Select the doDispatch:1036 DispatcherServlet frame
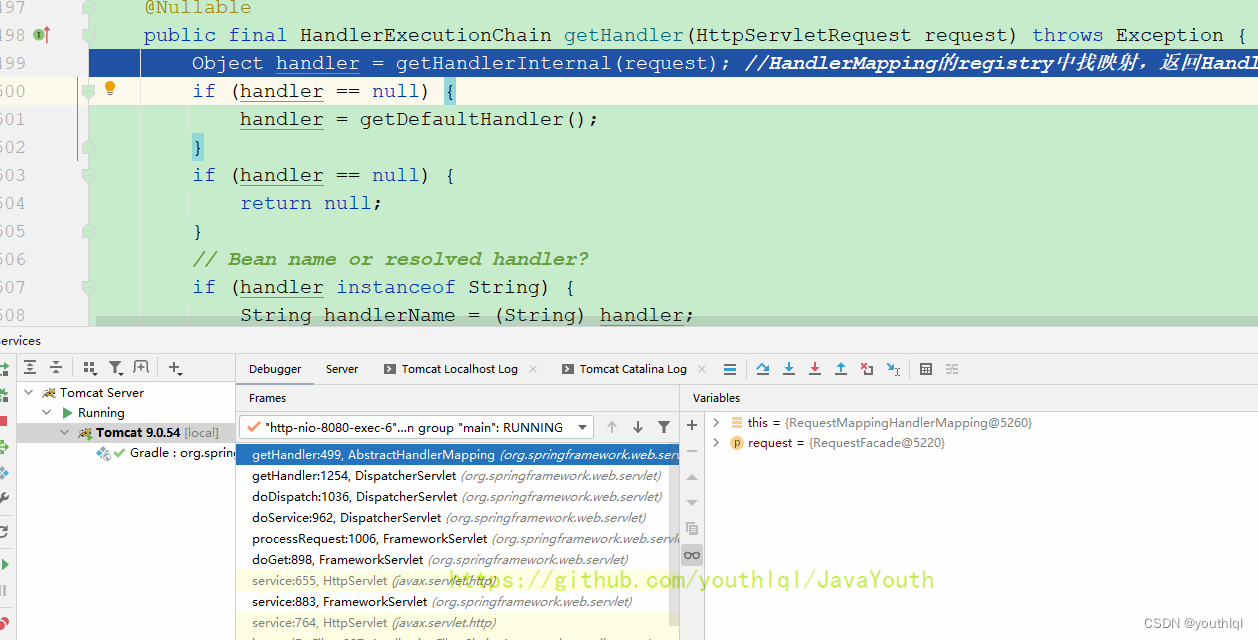1258x640 pixels. tap(457, 497)
